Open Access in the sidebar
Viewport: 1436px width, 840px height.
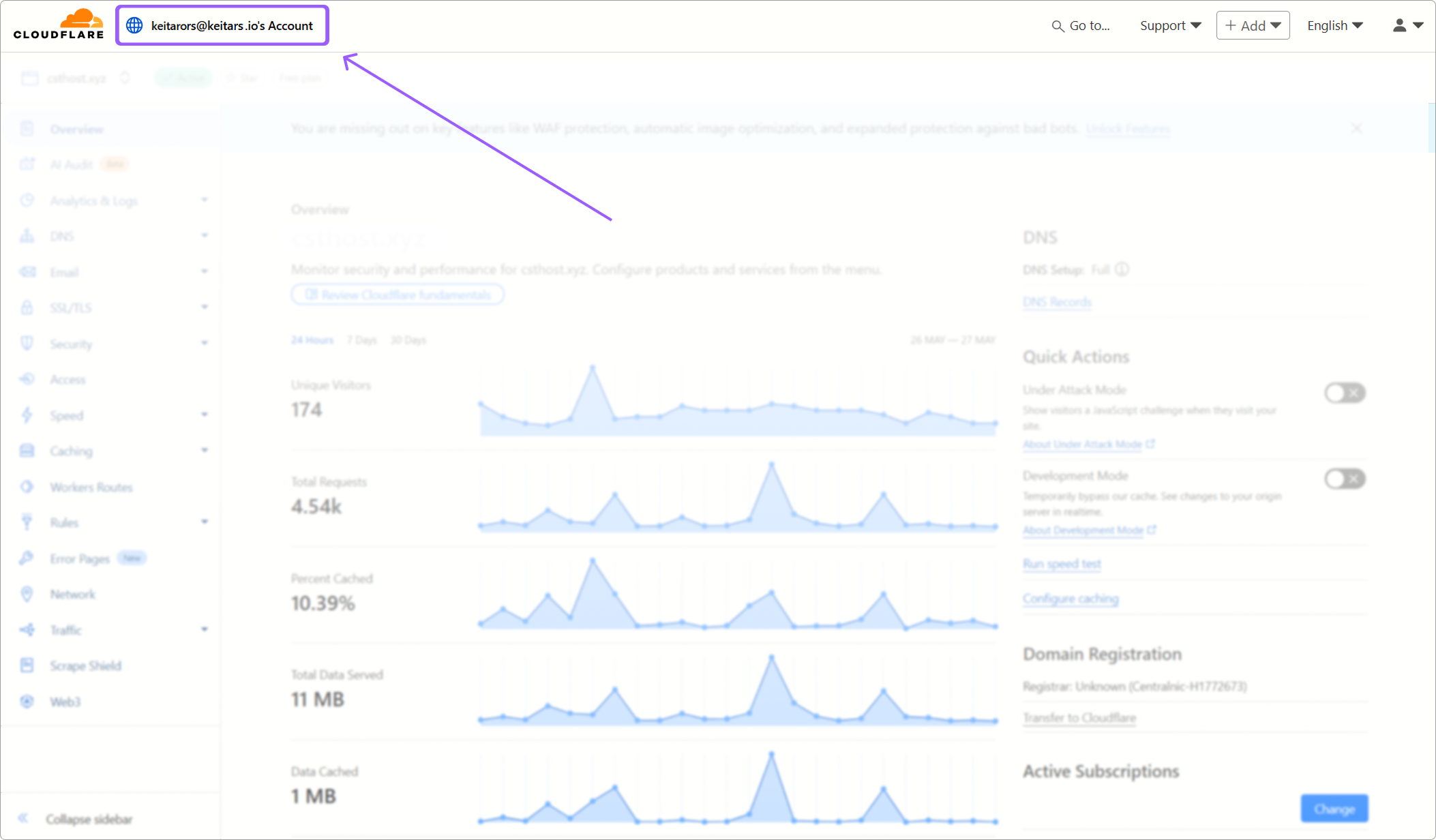(68, 380)
